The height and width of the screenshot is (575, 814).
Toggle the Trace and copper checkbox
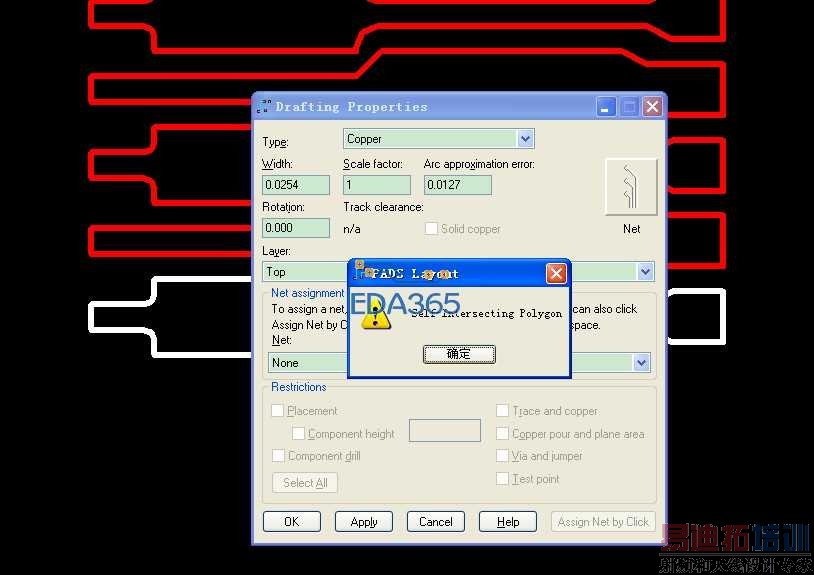coord(502,411)
